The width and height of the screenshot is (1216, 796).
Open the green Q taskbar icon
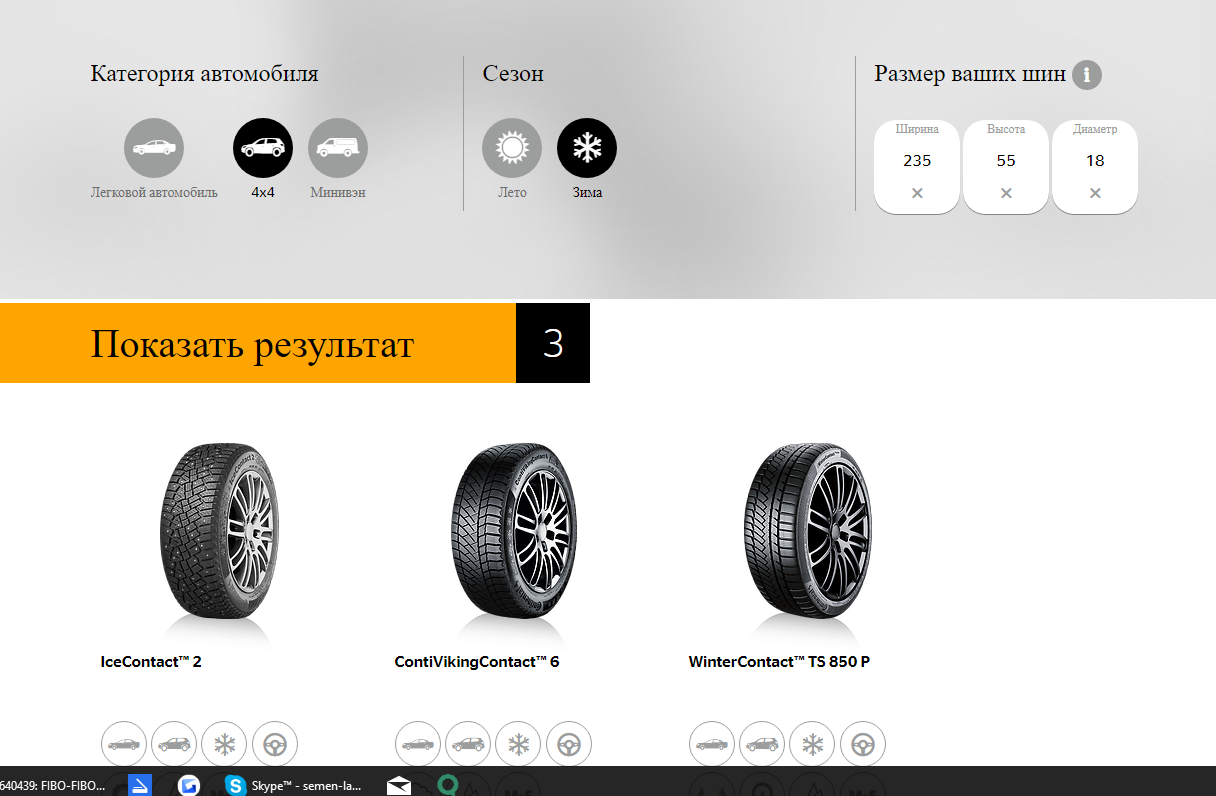449,785
